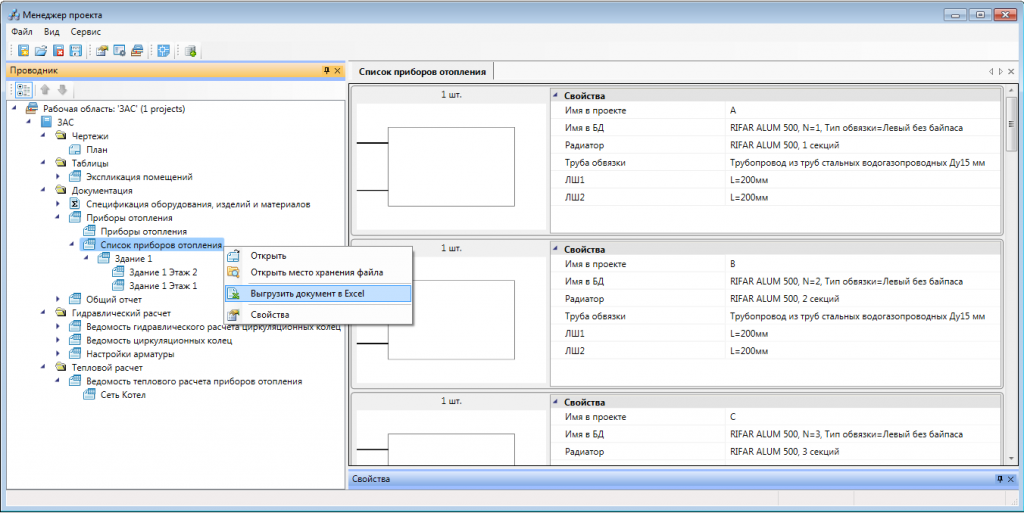Click the tab scroll right arrow

point(1000,71)
